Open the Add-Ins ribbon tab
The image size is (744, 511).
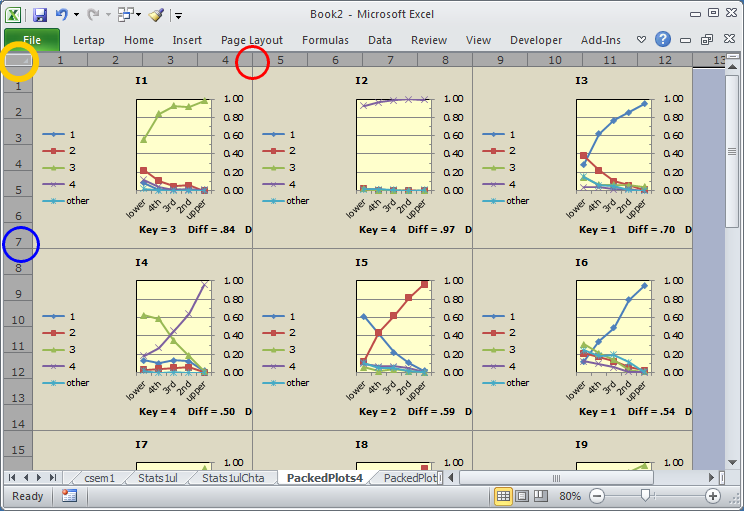pyautogui.click(x=601, y=40)
